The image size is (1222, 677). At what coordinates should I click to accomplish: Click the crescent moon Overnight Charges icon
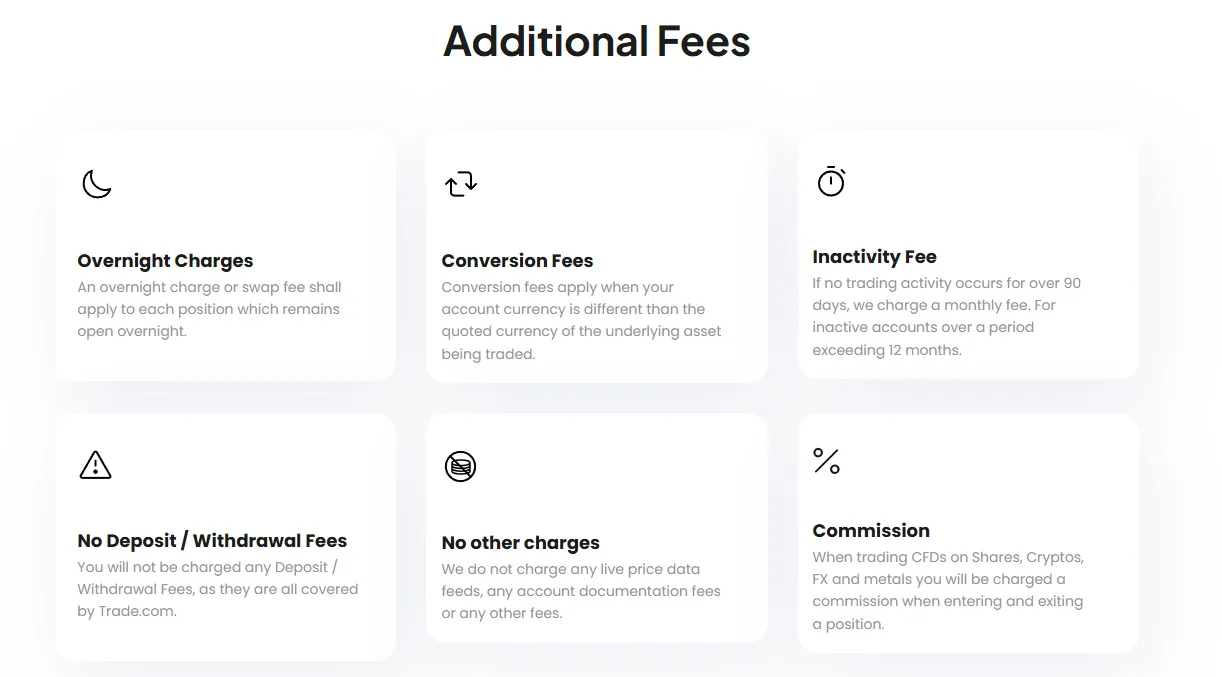pyautogui.click(x=96, y=184)
